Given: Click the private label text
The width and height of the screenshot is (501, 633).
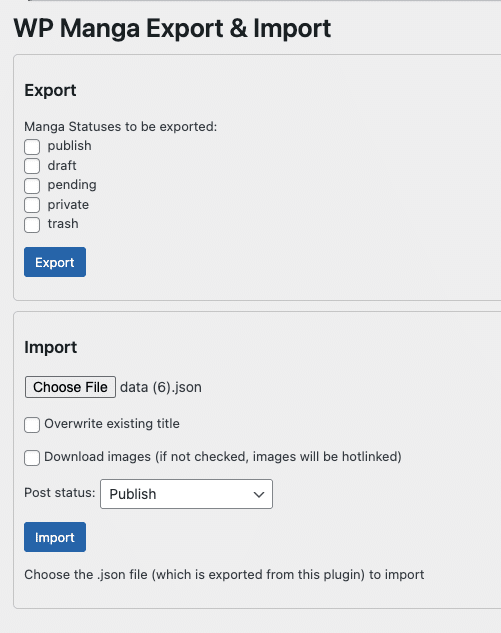Looking at the screenshot, I should [68, 205].
